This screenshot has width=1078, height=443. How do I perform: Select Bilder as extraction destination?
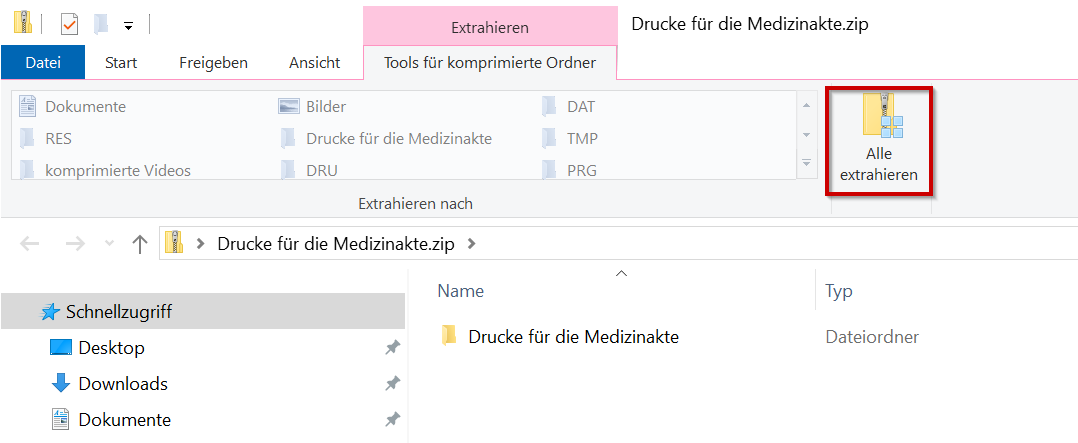326,106
